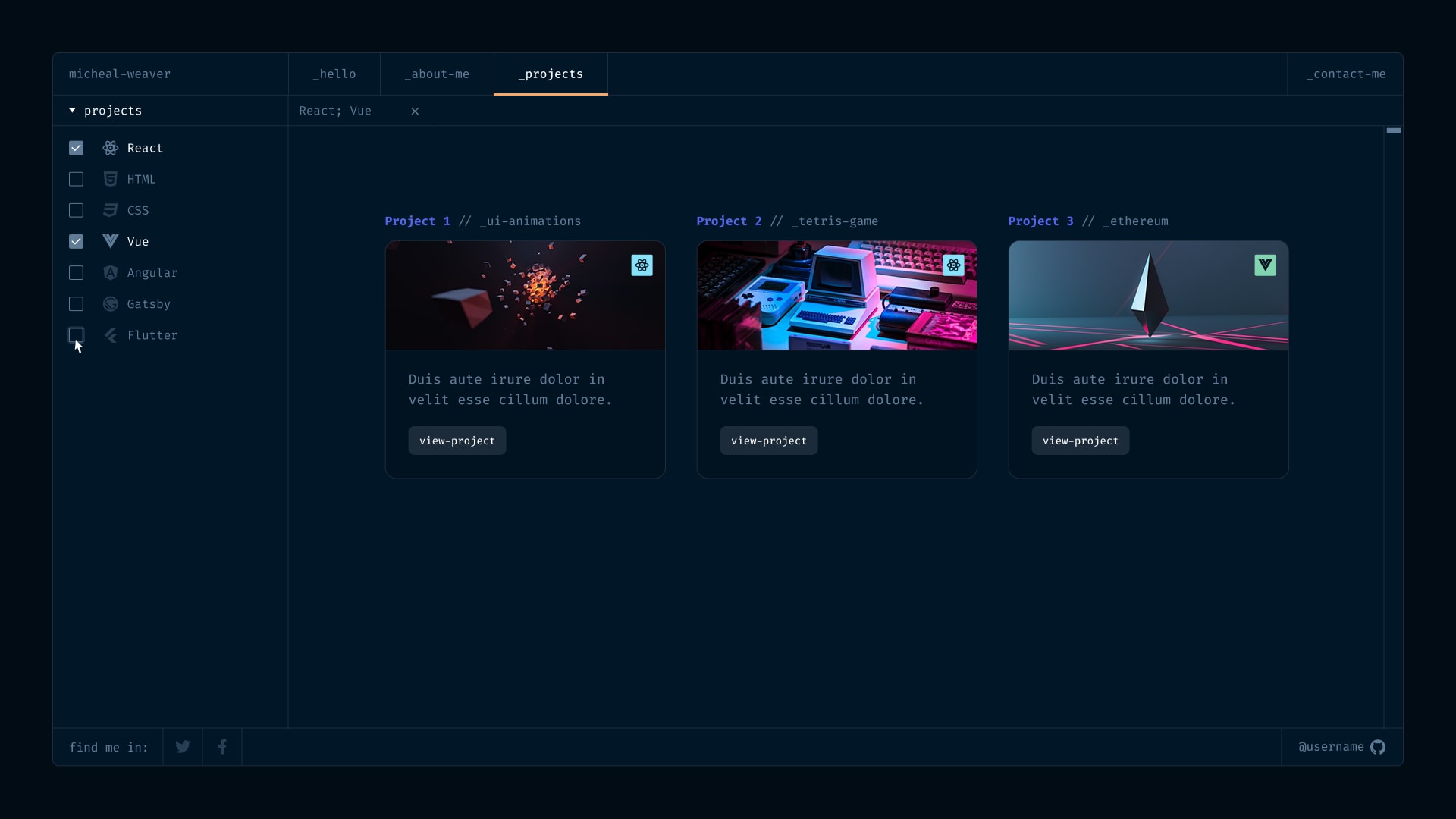Click React badge on tetris-game card
This screenshot has width=1456, height=819.
(953, 265)
